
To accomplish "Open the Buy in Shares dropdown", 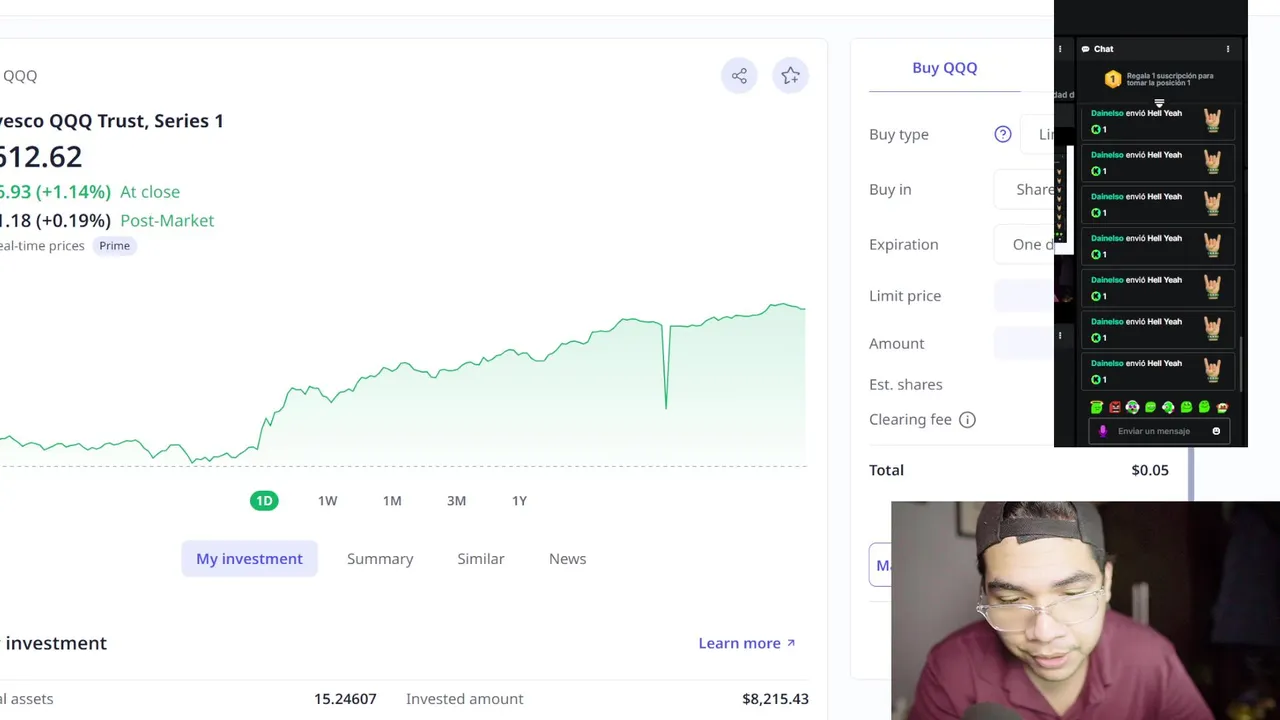I will click(x=1024, y=189).
